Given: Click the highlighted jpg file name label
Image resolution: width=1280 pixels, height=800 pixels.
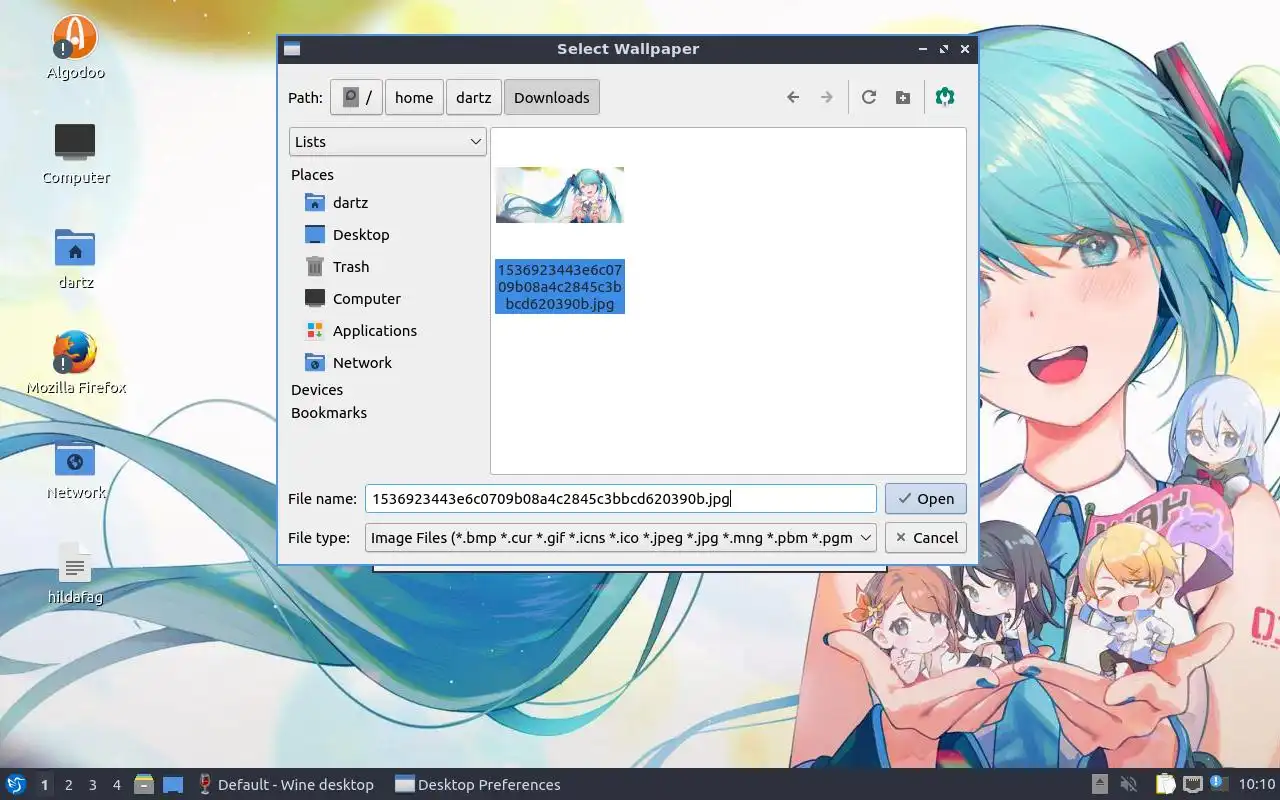Looking at the screenshot, I should pos(560,286).
